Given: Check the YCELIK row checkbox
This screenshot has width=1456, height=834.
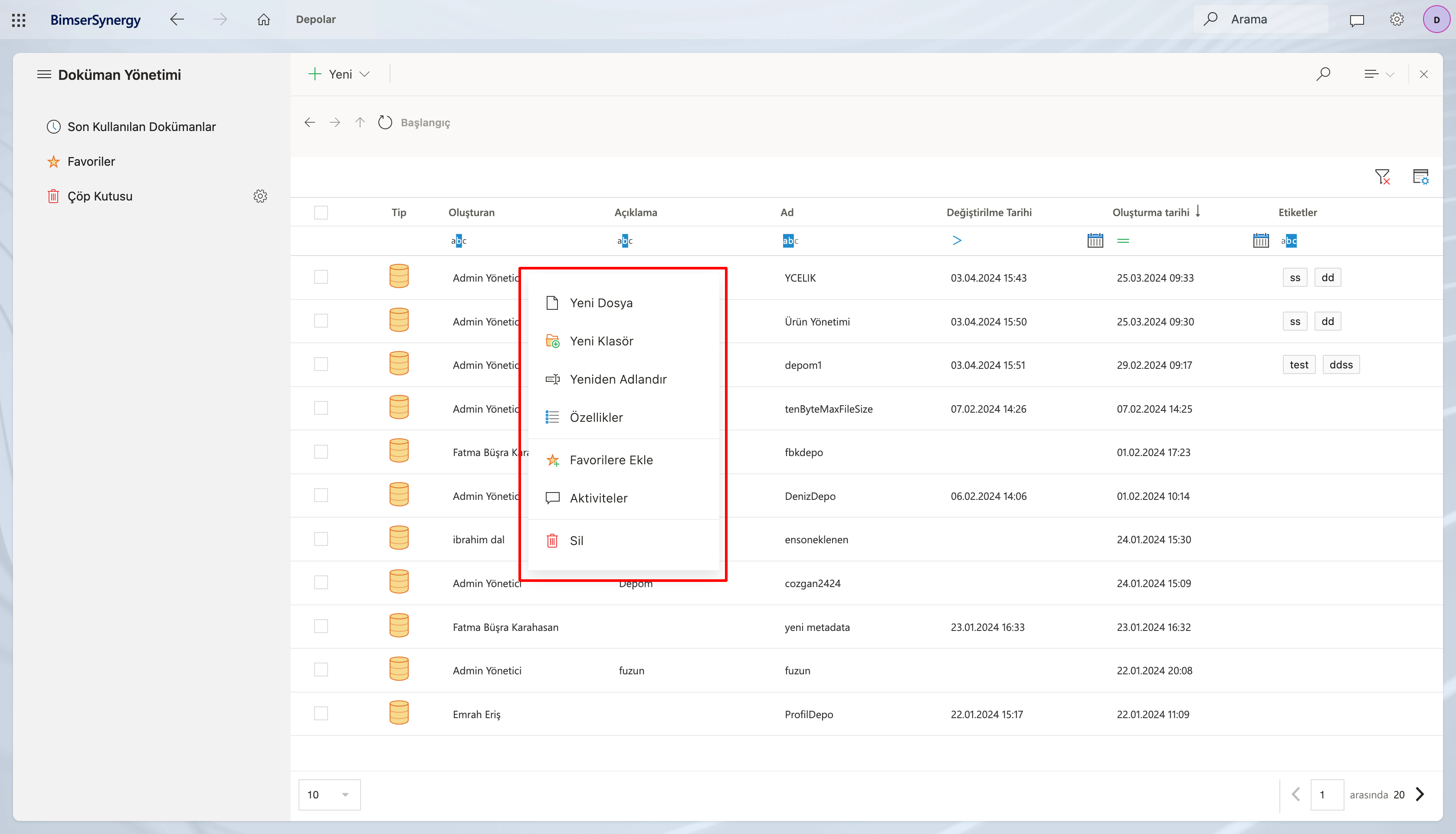Looking at the screenshot, I should click(321, 277).
